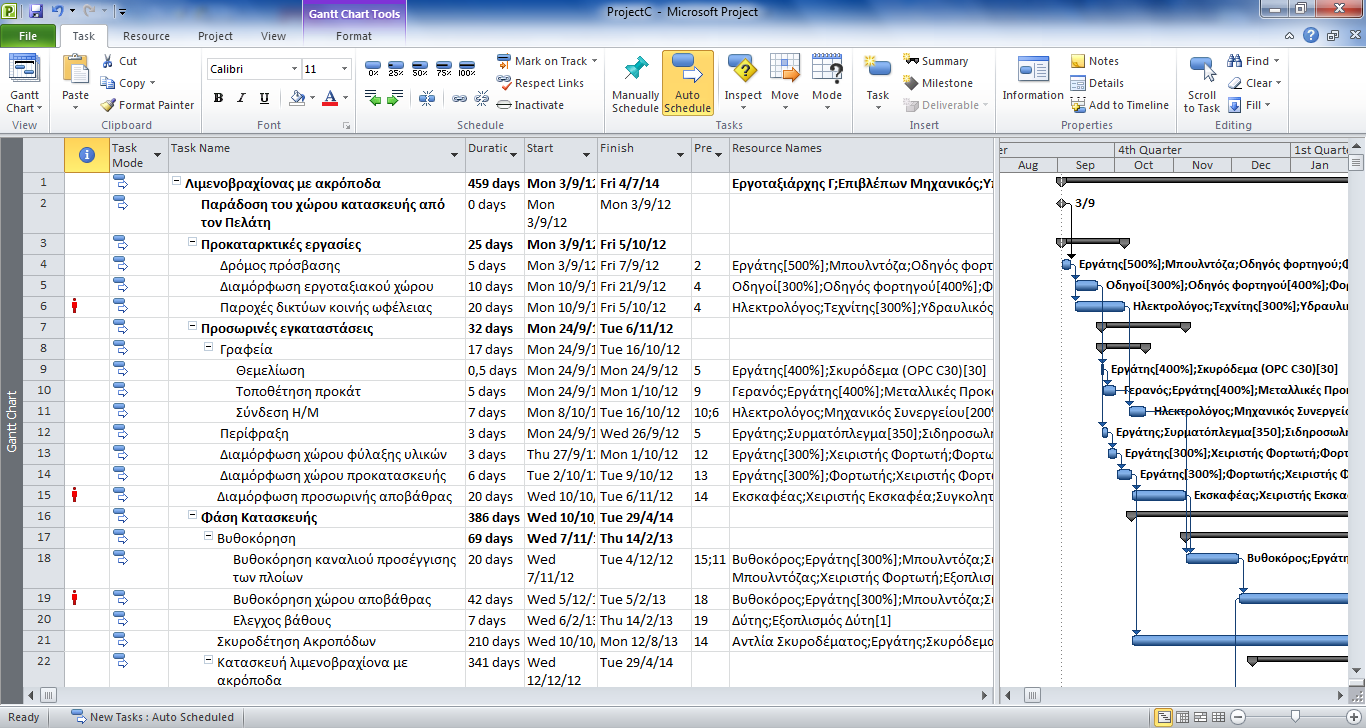Toggle Inactivate for the task
1366x728 pixels.
[x=530, y=105]
